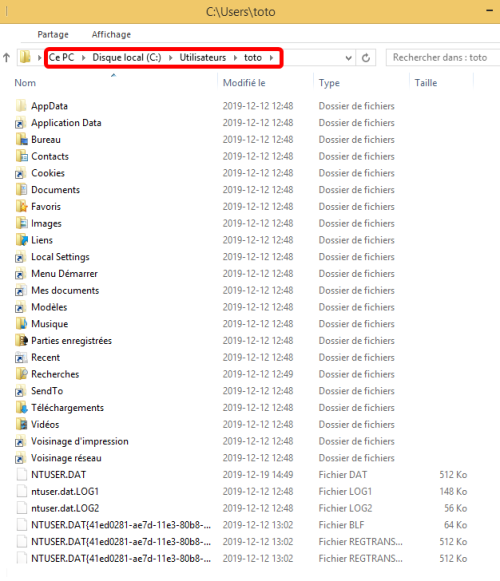Sort by the Modifié le column header
The height and width of the screenshot is (581, 500).
coord(265,83)
